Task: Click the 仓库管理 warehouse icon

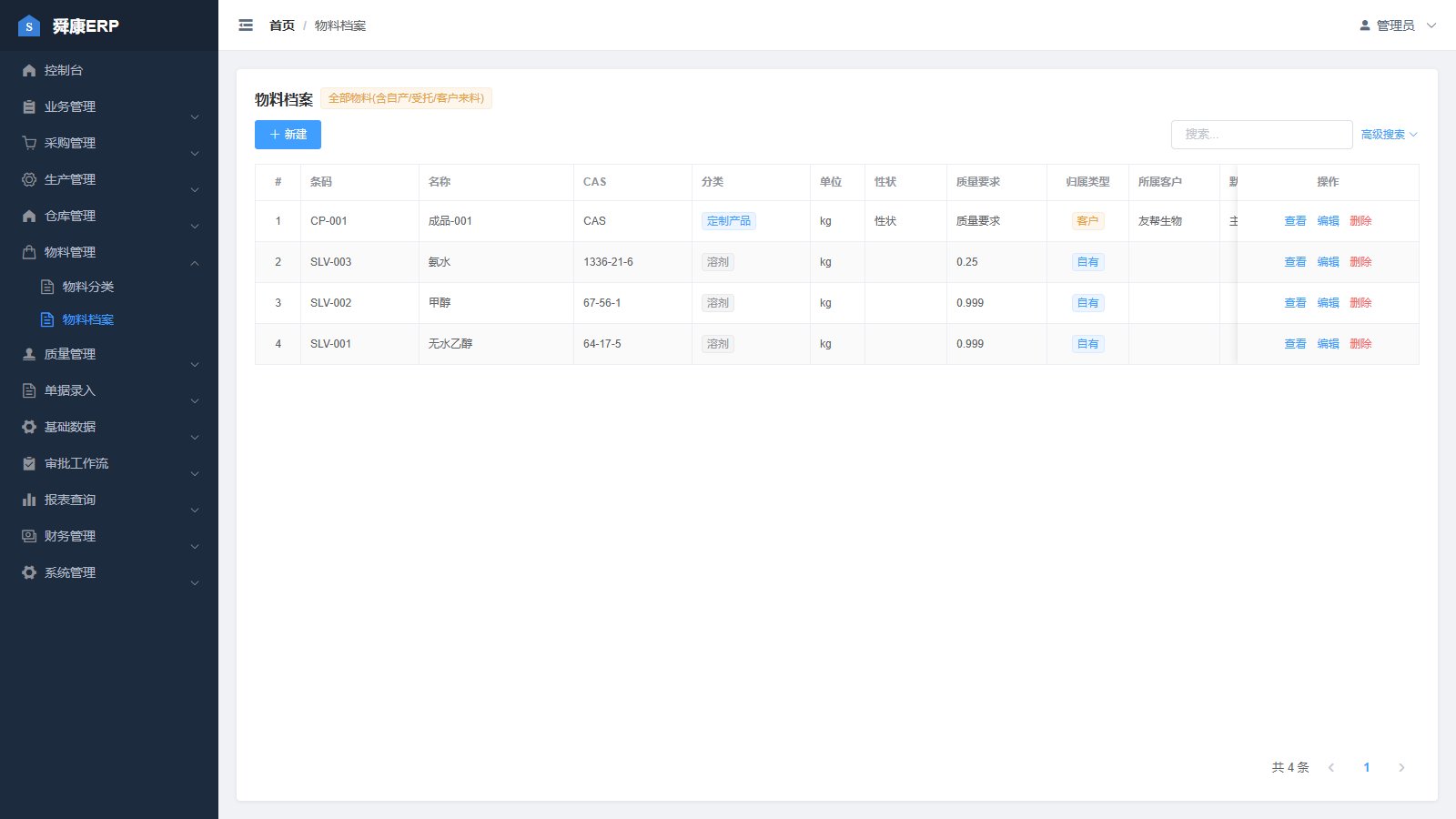Action: coord(29,216)
